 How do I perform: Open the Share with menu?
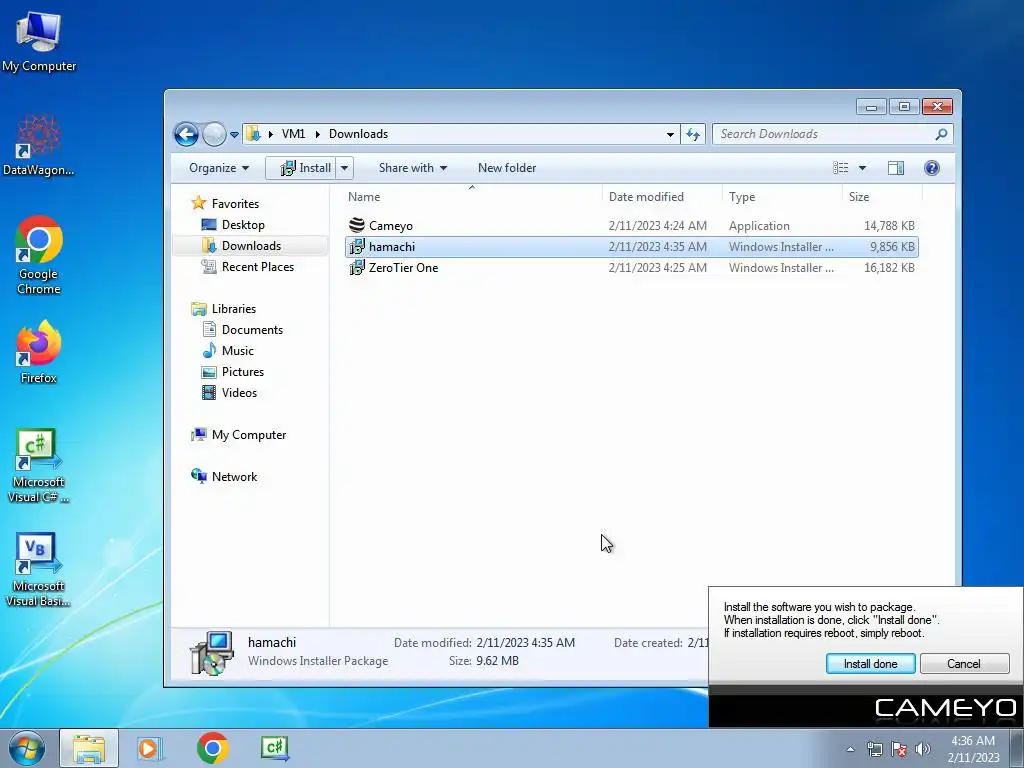click(413, 168)
